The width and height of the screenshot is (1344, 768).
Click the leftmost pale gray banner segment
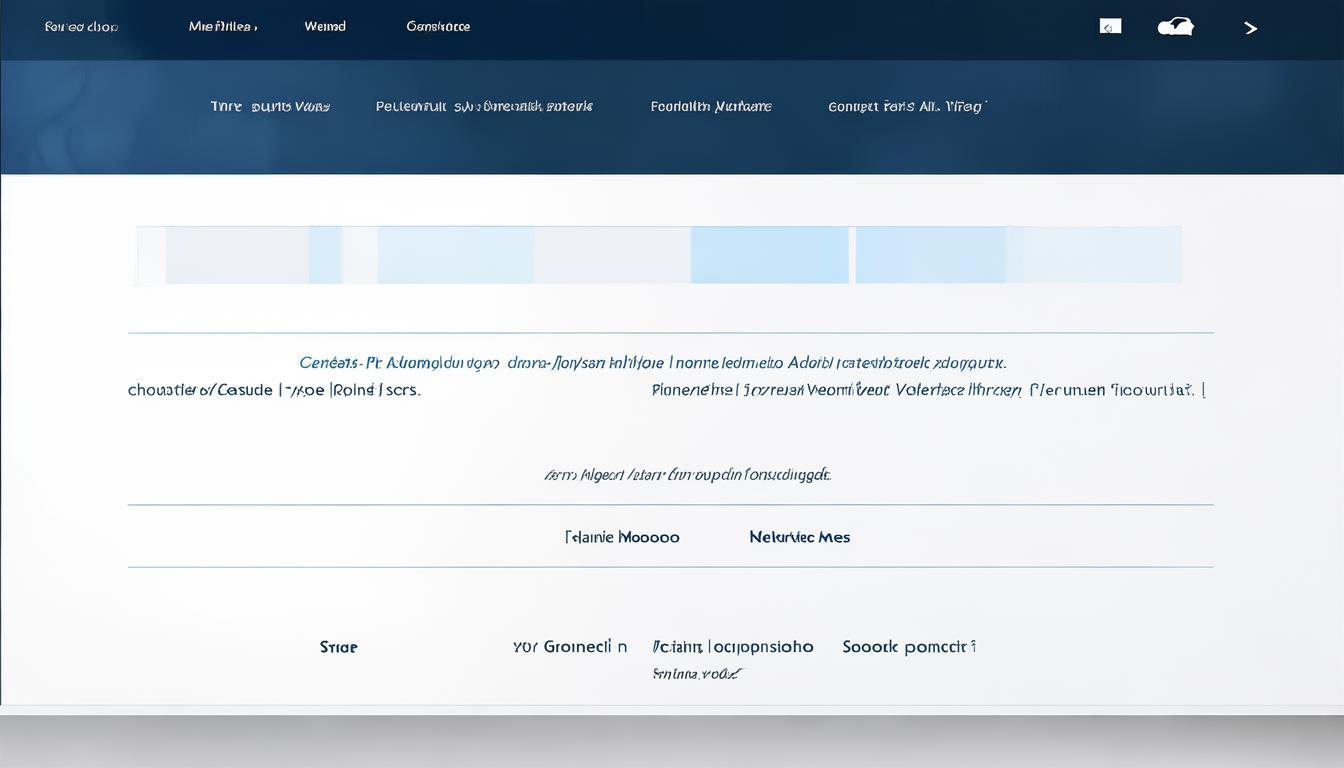pyautogui.click(x=237, y=255)
